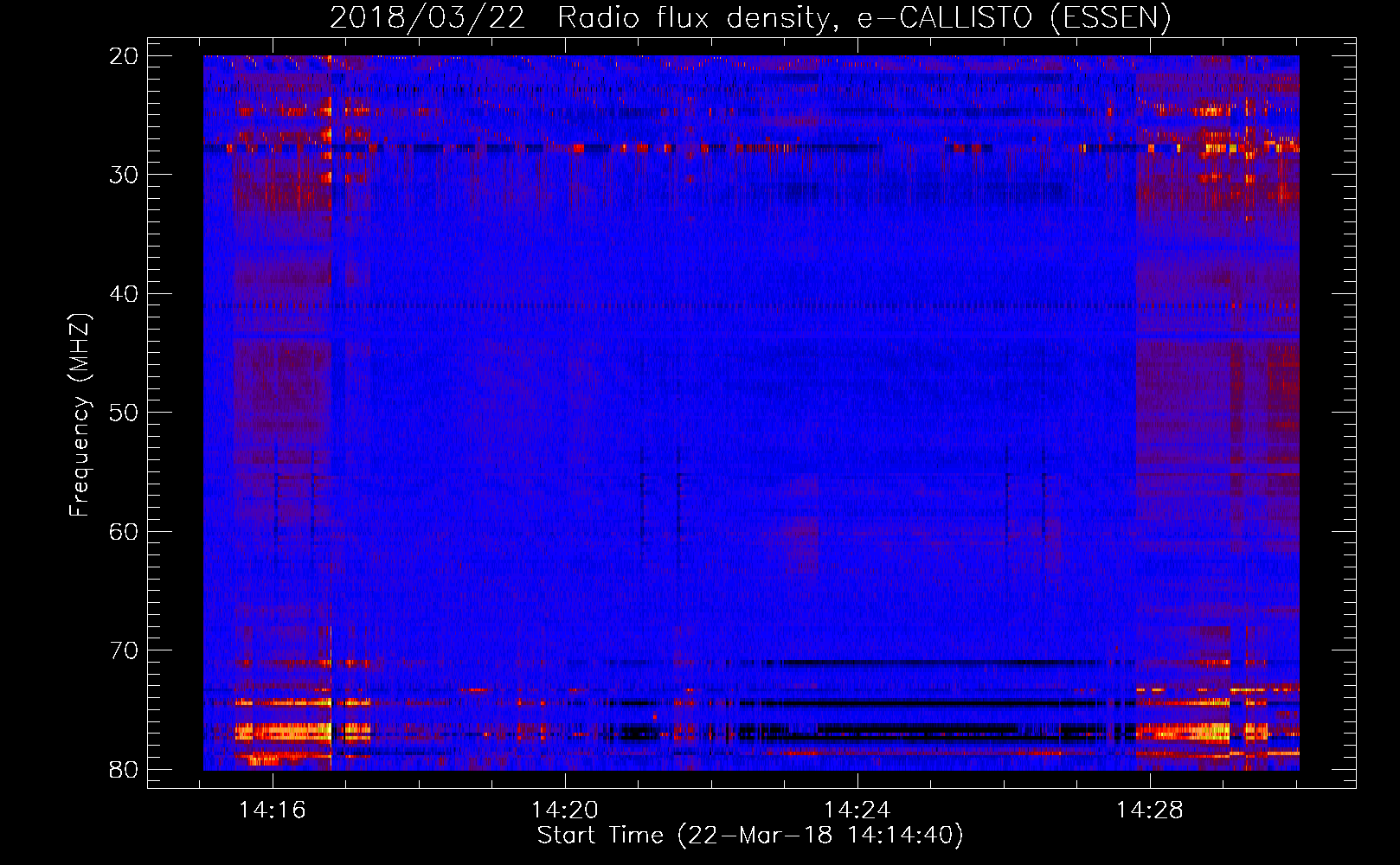Image resolution: width=1400 pixels, height=865 pixels.
Task: Click the "Frequency (MHZ)" axis label
Action: (80, 414)
